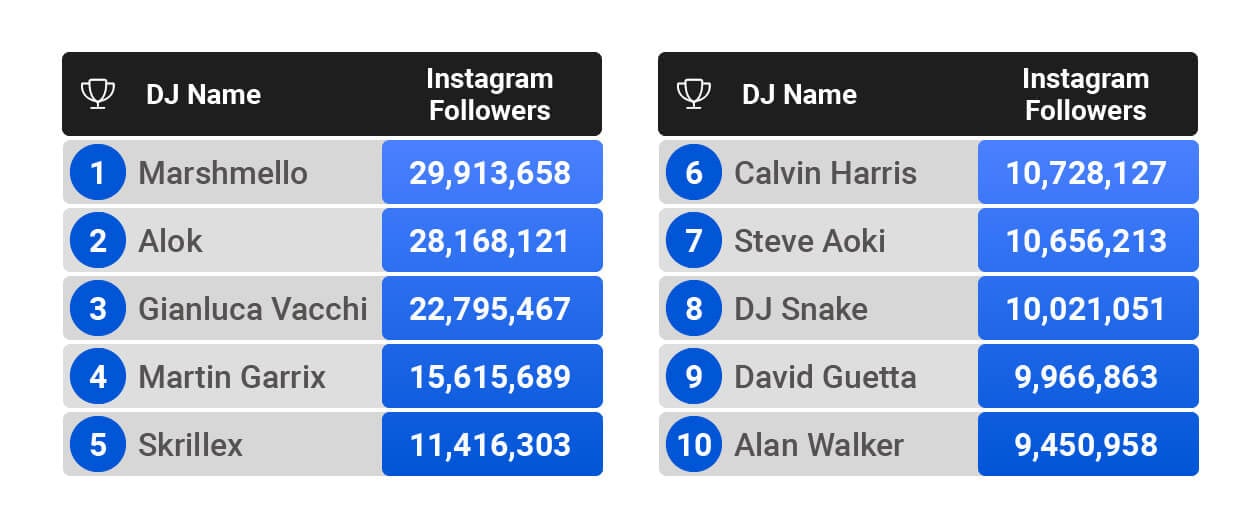This screenshot has width=1260, height=528.
Task: Click the DJ Name header in left table
Action: coord(203,94)
